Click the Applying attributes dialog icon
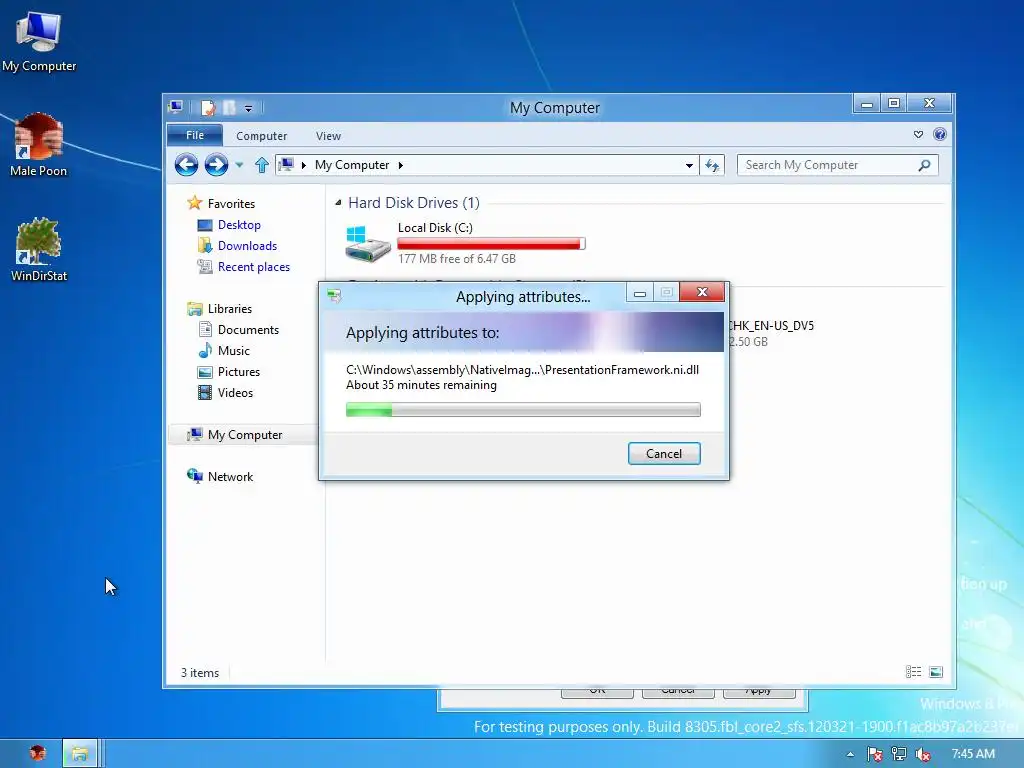This screenshot has height=768, width=1024. [334, 296]
